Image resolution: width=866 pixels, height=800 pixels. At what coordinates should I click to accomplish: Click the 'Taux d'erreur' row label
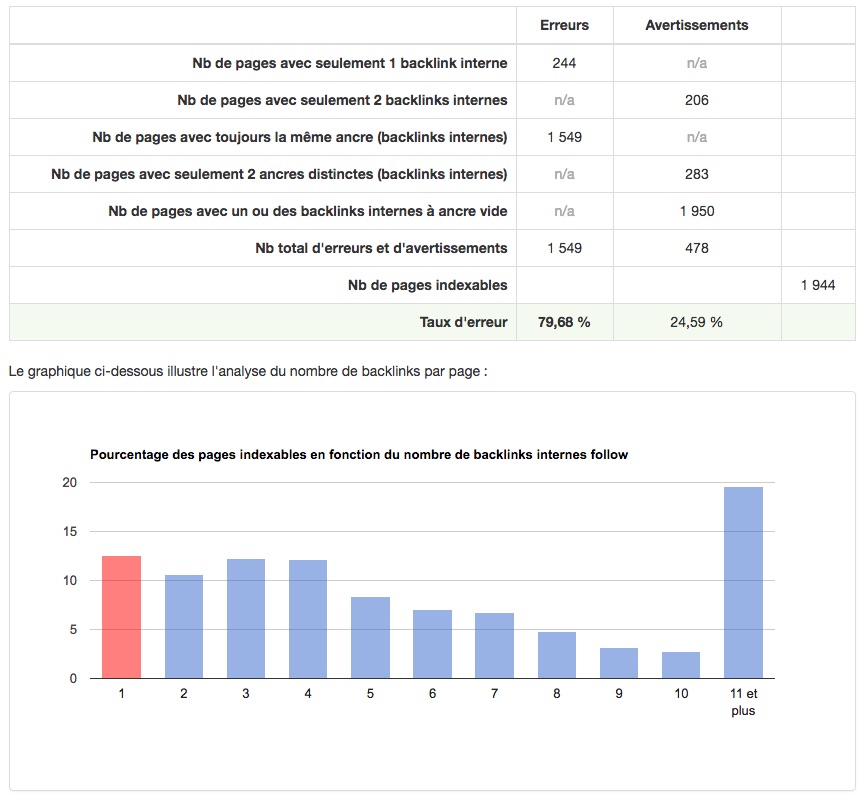(463, 322)
